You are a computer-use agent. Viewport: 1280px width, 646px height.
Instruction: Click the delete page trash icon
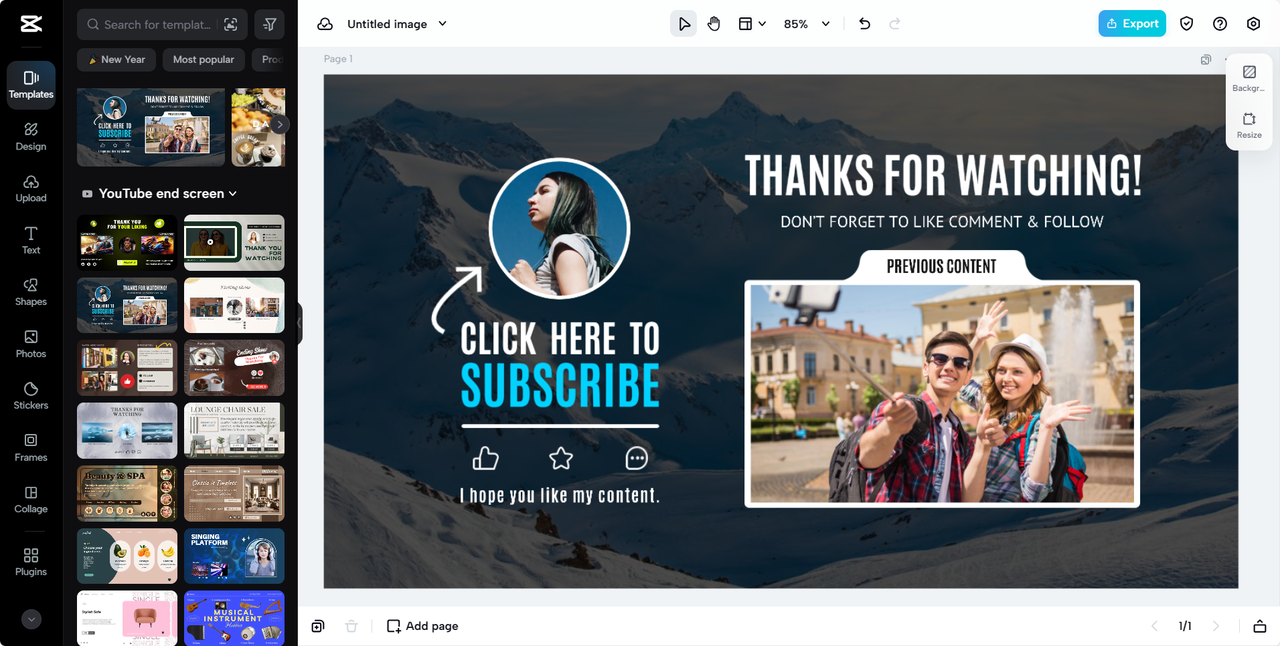pyautogui.click(x=351, y=626)
